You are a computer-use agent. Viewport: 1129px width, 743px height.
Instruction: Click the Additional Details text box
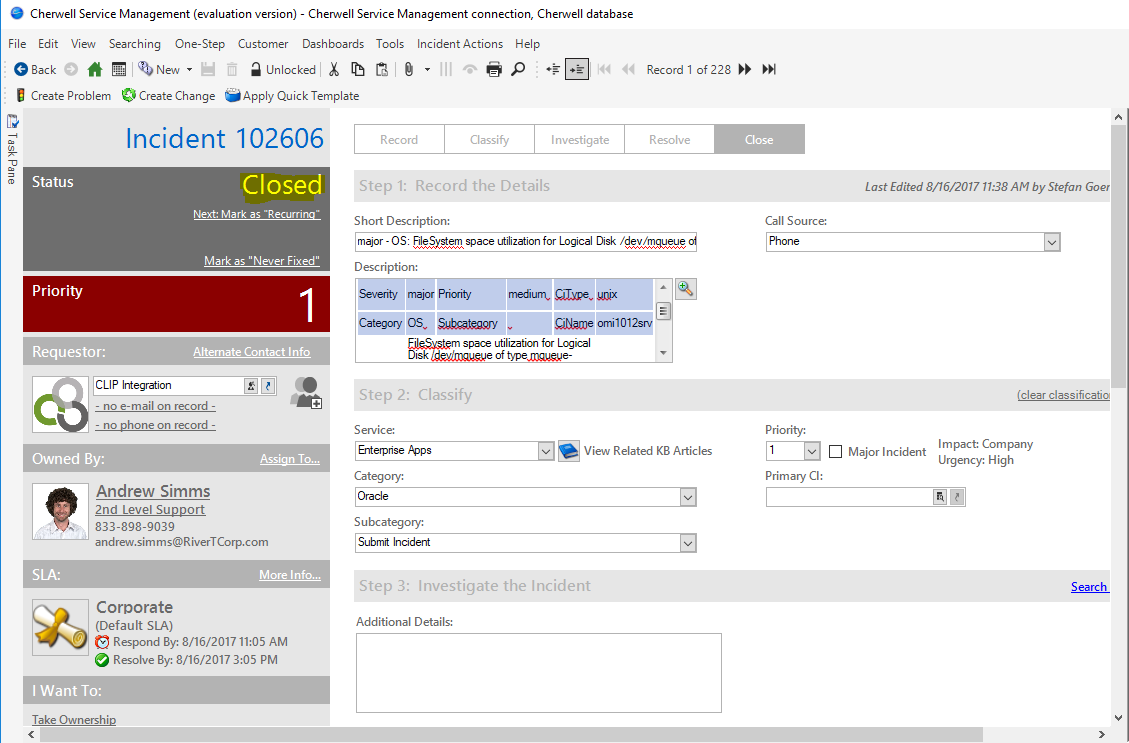tap(539, 673)
